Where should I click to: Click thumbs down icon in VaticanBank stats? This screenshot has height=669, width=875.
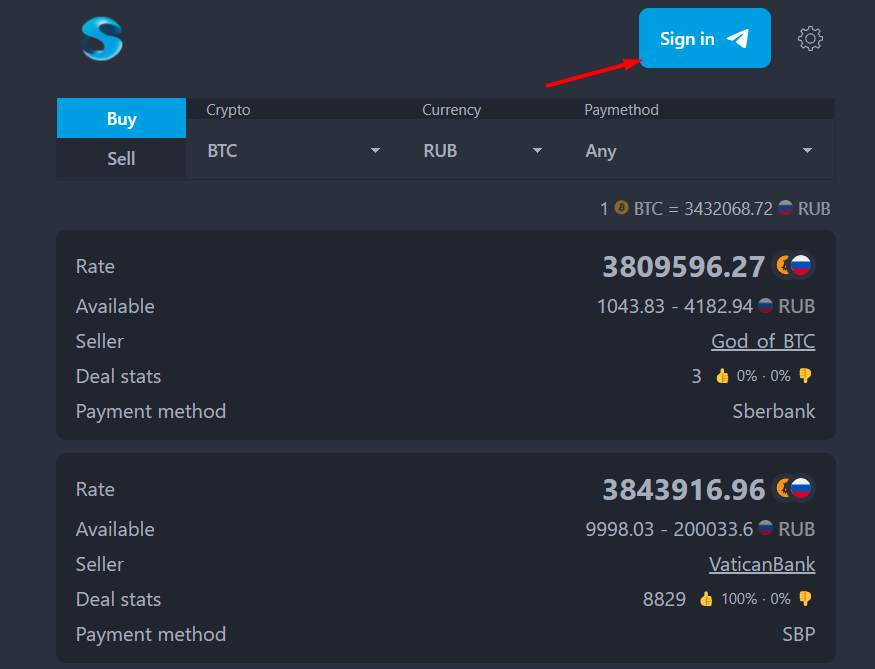coord(805,599)
